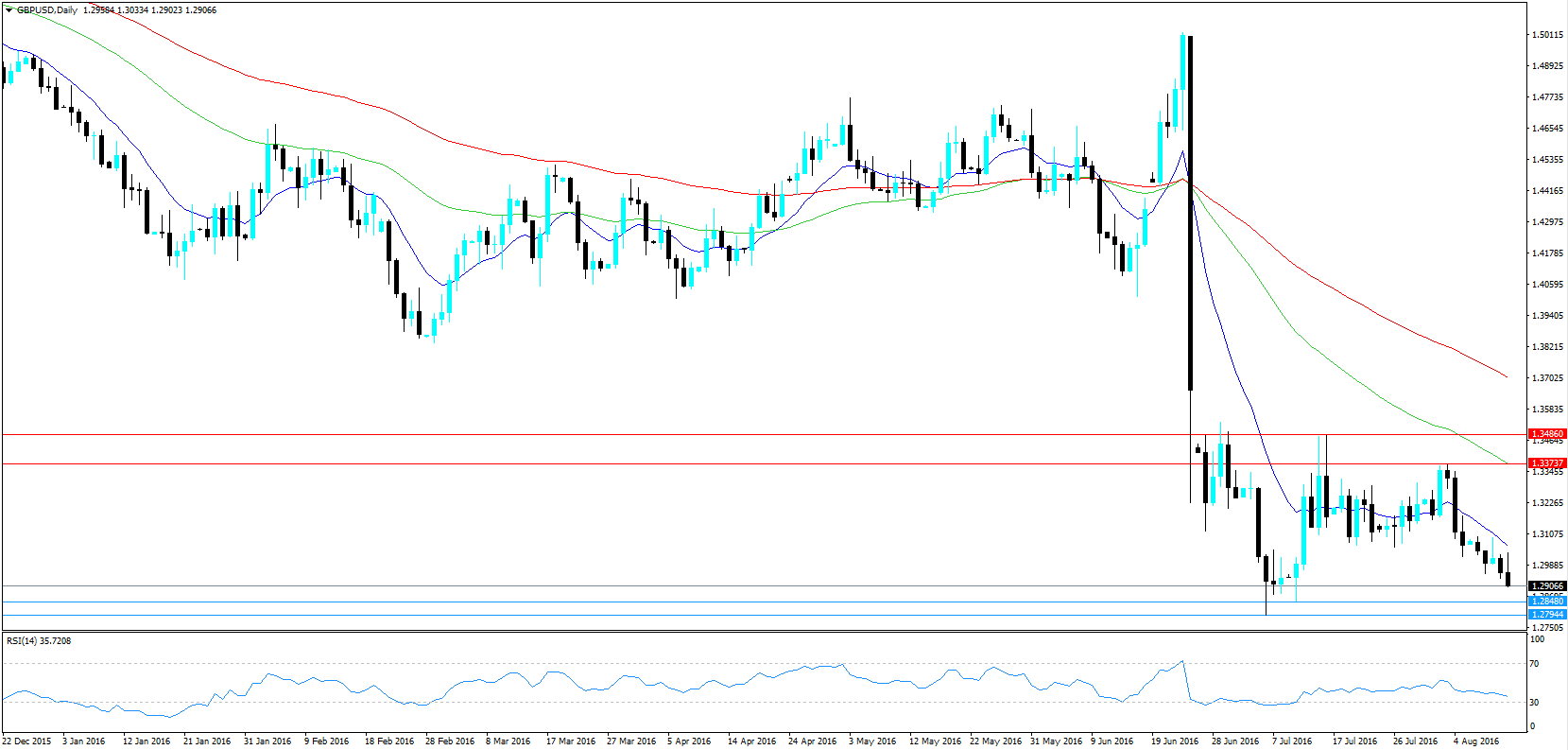Click the 14 Apr 2016 date label
Image resolution: width=1568 pixels, height=750 pixels.
point(752,741)
